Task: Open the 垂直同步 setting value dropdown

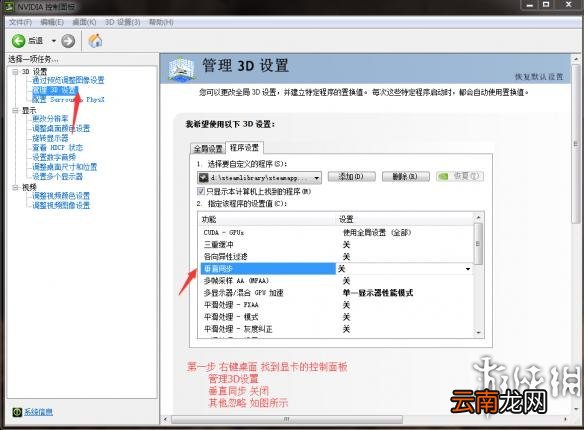Action: [468, 269]
